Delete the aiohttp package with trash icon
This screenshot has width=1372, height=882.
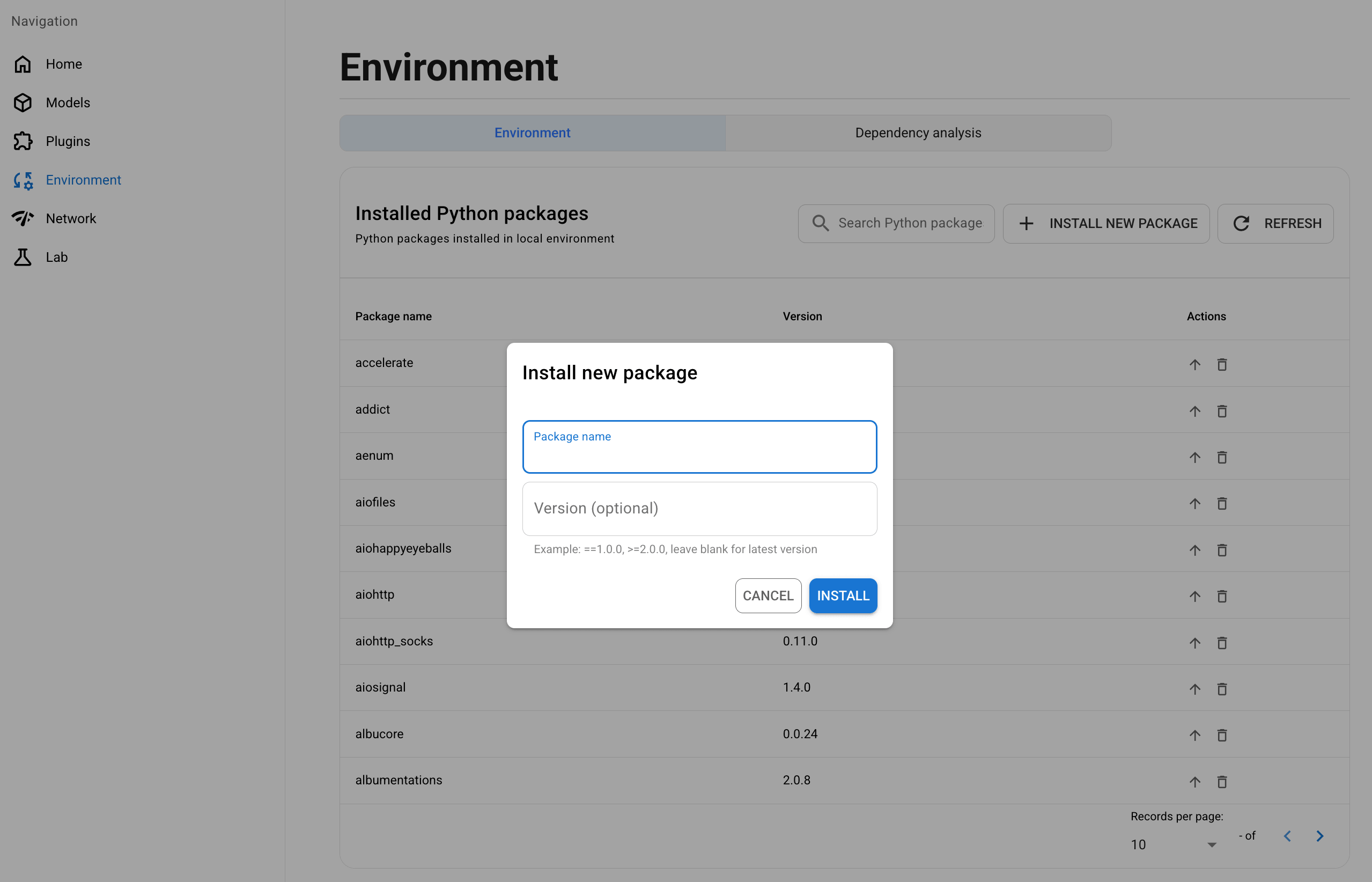pos(1222,596)
